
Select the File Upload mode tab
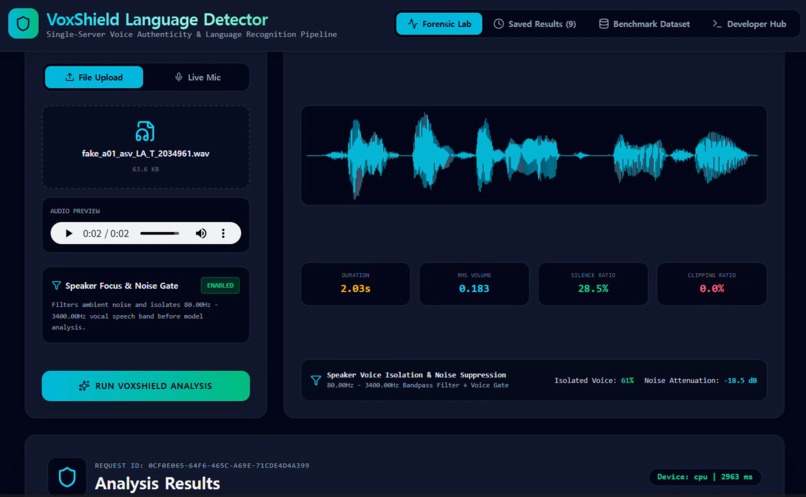(94, 77)
